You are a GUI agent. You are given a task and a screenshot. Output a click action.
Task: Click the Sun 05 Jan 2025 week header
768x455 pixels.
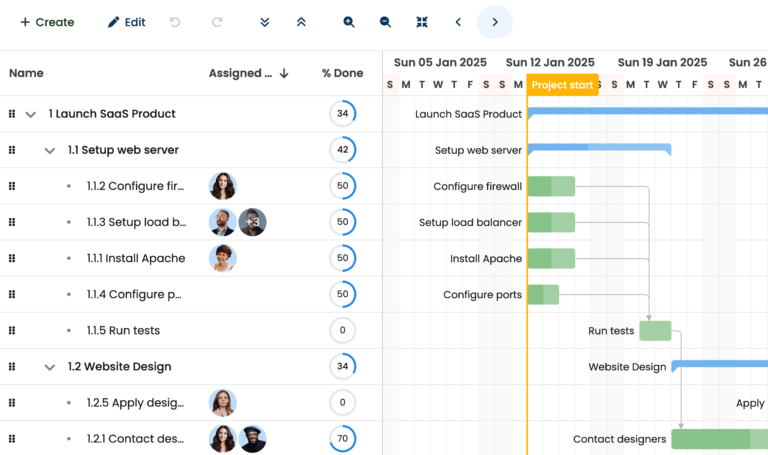440,62
